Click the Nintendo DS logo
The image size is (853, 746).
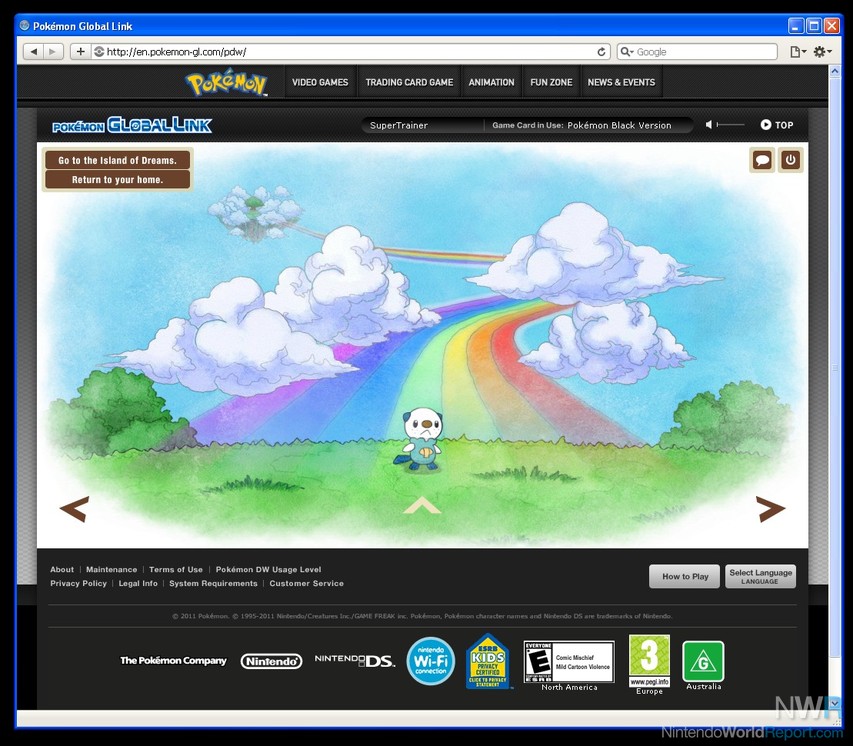[x=355, y=661]
